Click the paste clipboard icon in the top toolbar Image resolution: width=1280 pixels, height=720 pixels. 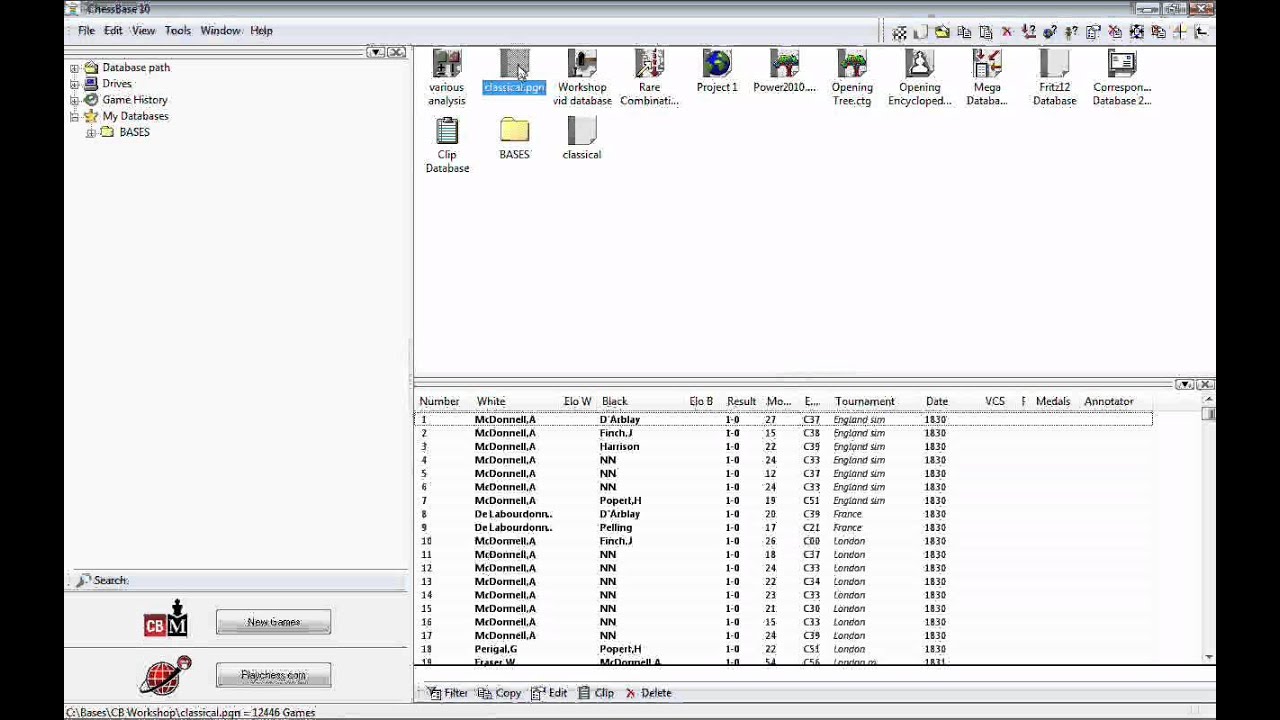click(986, 32)
